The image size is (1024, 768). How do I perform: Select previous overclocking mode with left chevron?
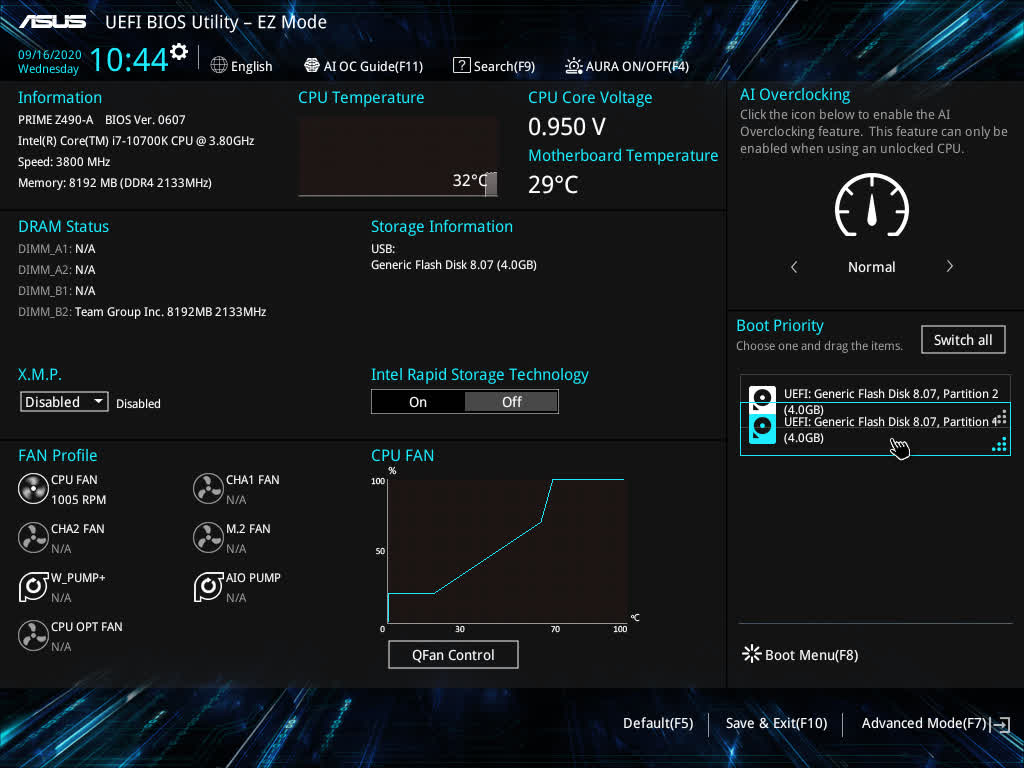(x=794, y=266)
